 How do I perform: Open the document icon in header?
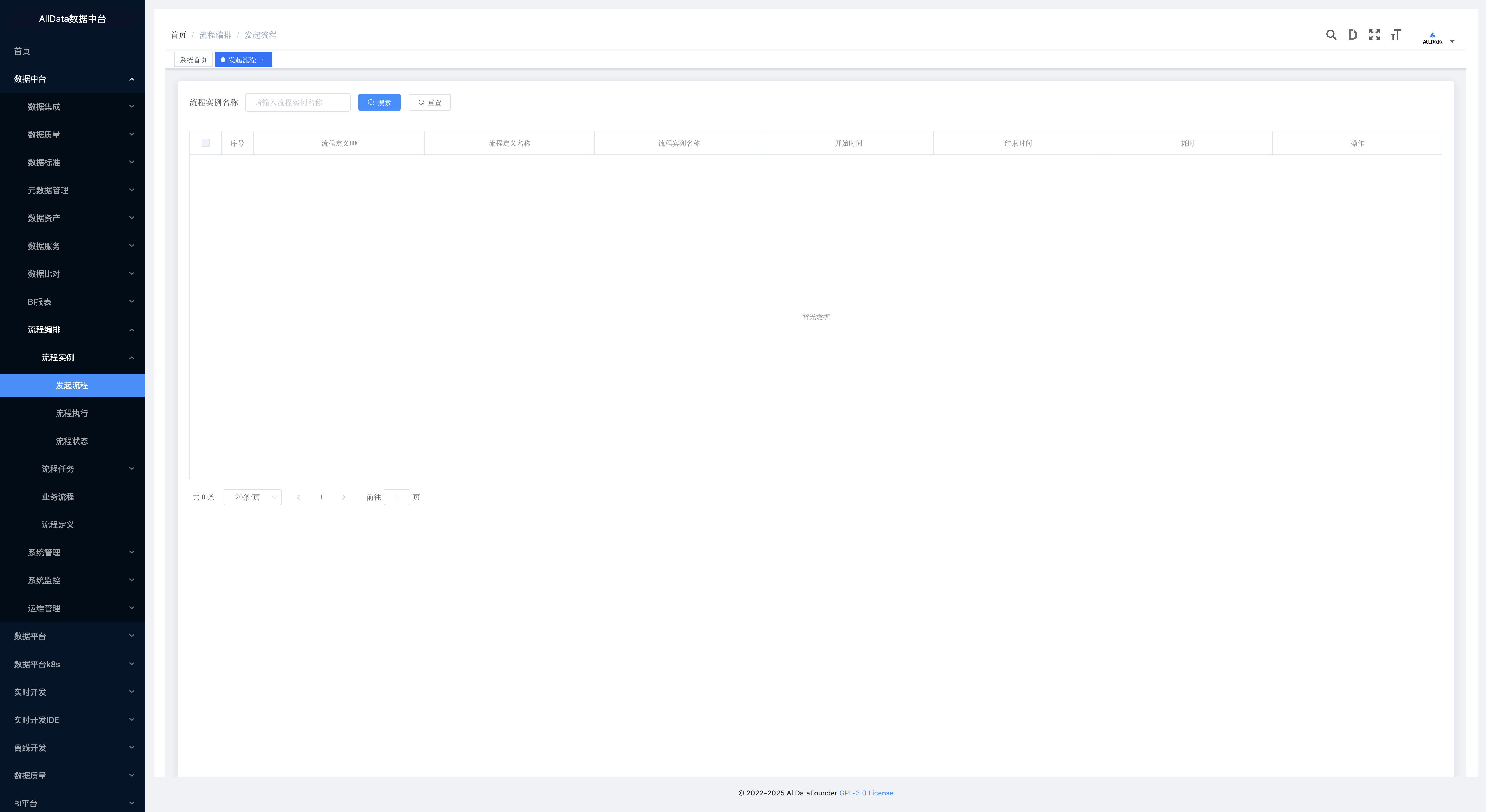1352,35
